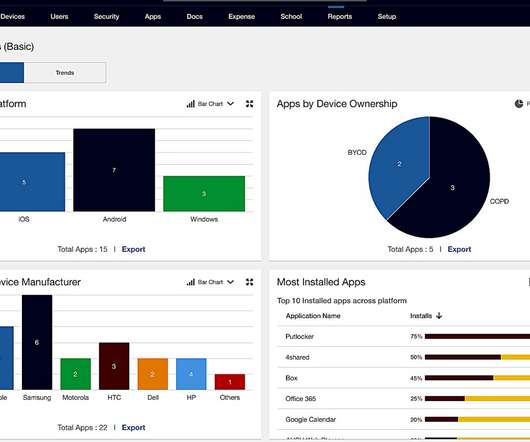This screenshot has width=530, height=442.
Task: Click the bar chart icon in the Platform panel
Action: (x=191, y=104)
